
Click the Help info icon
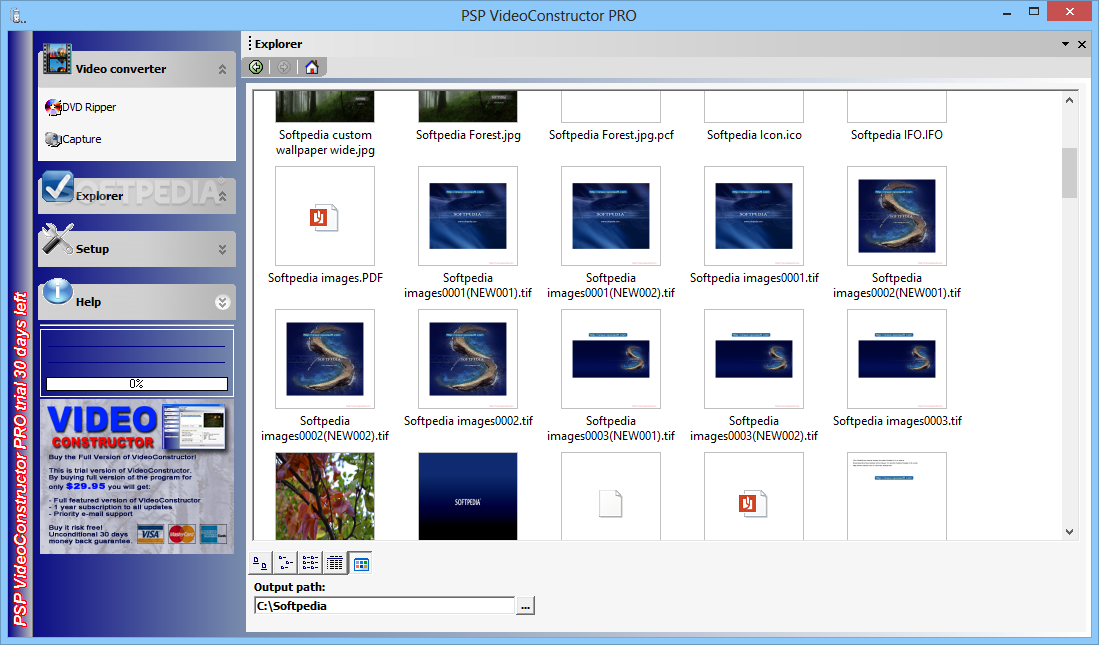point(57,292)
